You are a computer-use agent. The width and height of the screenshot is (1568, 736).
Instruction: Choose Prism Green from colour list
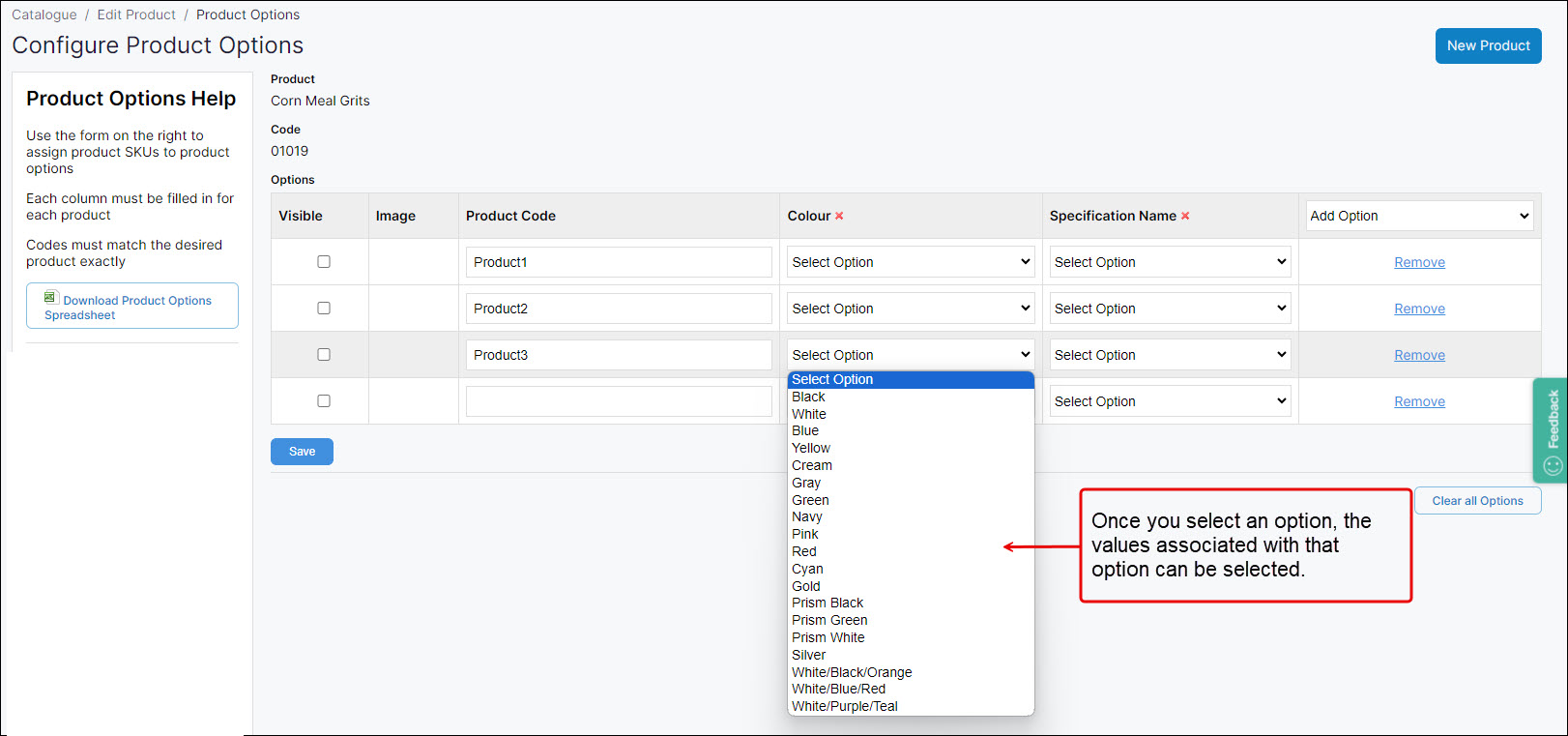click(x=829, y=621)
